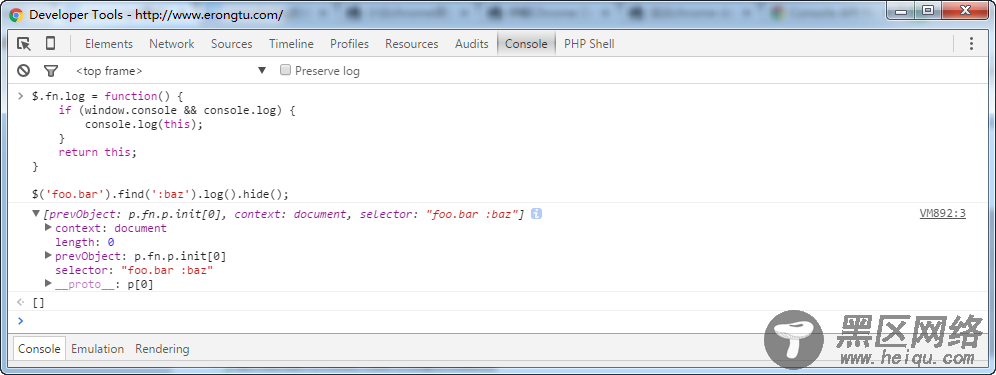Select the drawer Console tab
The image size is (996, 375).
(x=39, y=349)
